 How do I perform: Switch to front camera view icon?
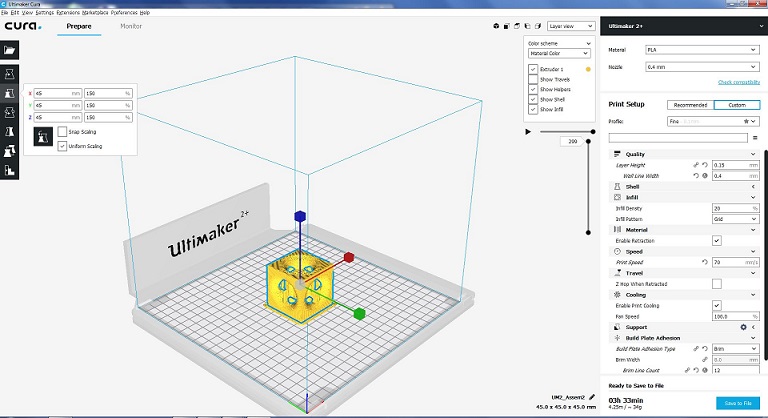tap(506, 26)
